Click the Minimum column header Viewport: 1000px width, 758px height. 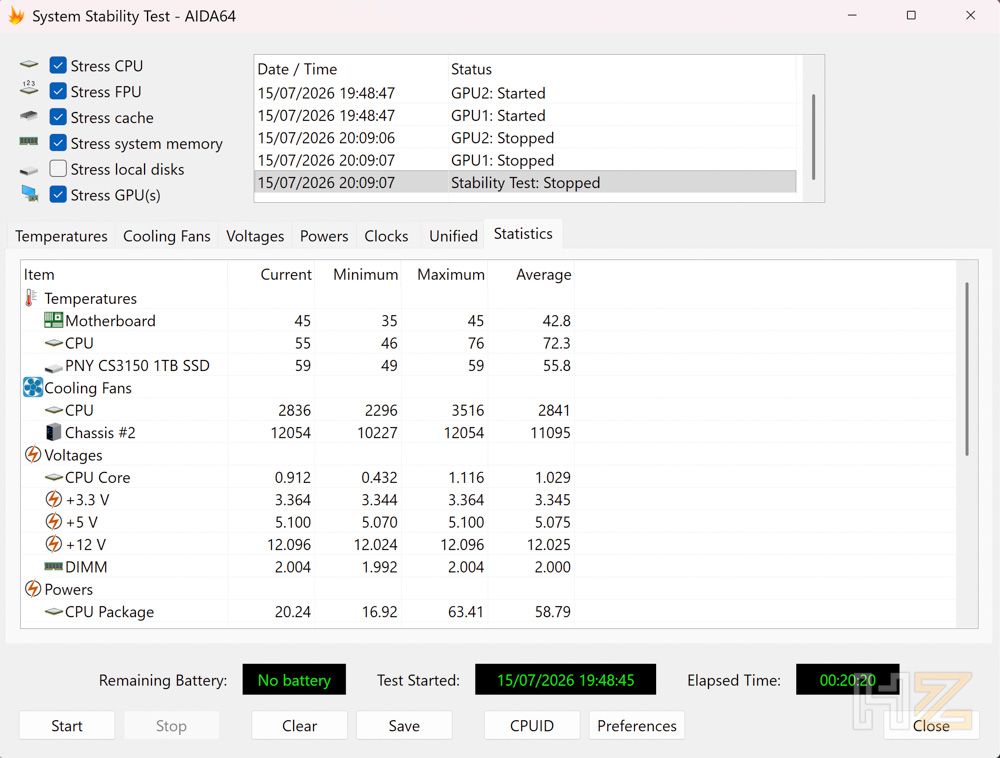pyautogui.click(x=358, y=274)
